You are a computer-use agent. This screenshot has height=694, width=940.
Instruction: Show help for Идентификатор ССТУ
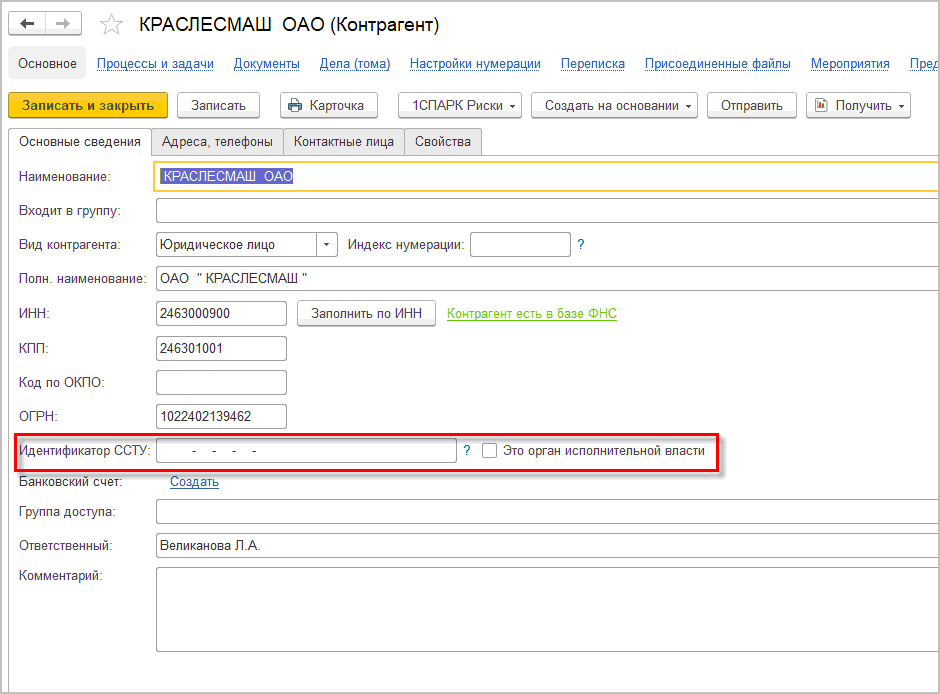pyautogui.click(x=467, y=450)
